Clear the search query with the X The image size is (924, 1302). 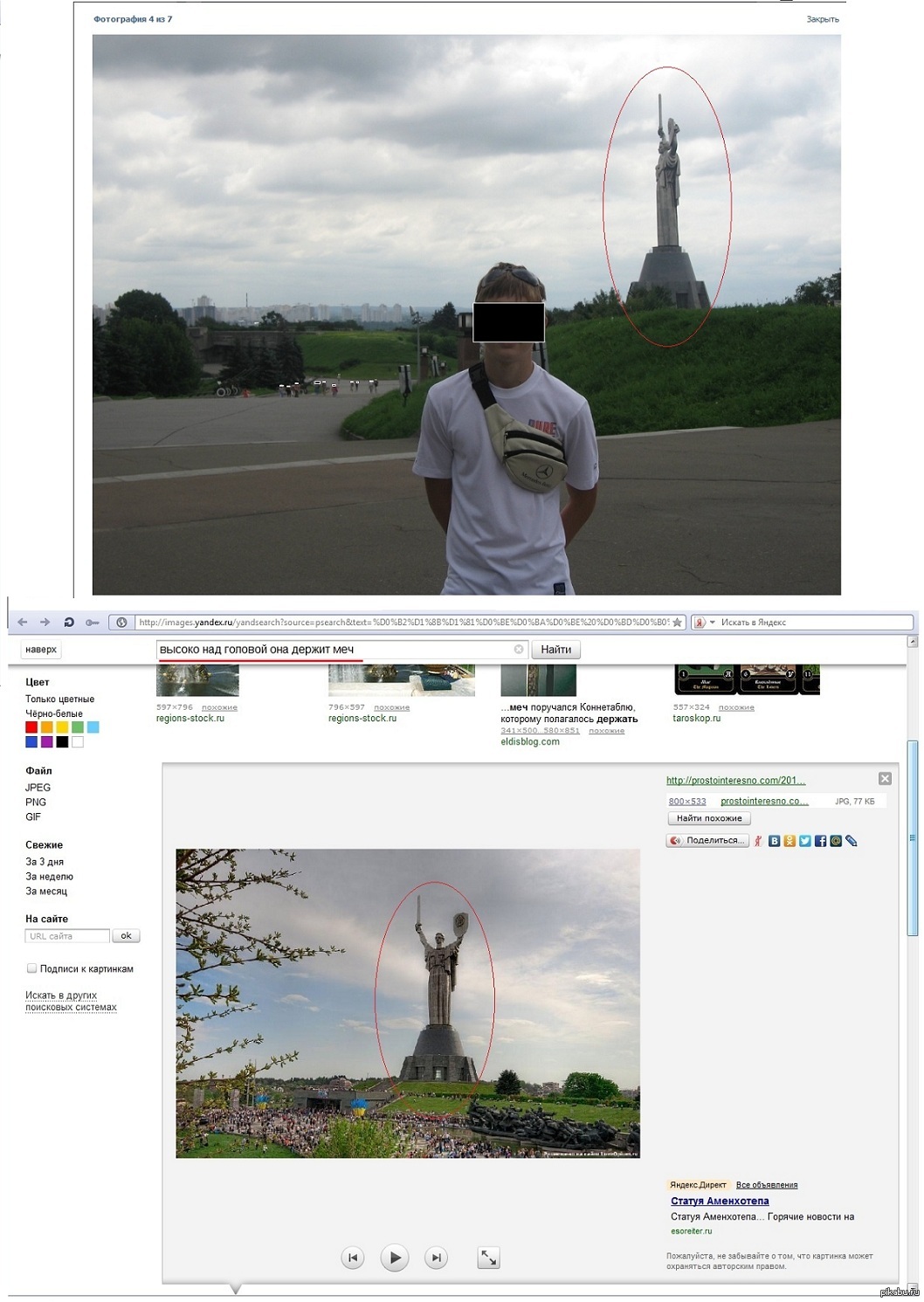519,649
